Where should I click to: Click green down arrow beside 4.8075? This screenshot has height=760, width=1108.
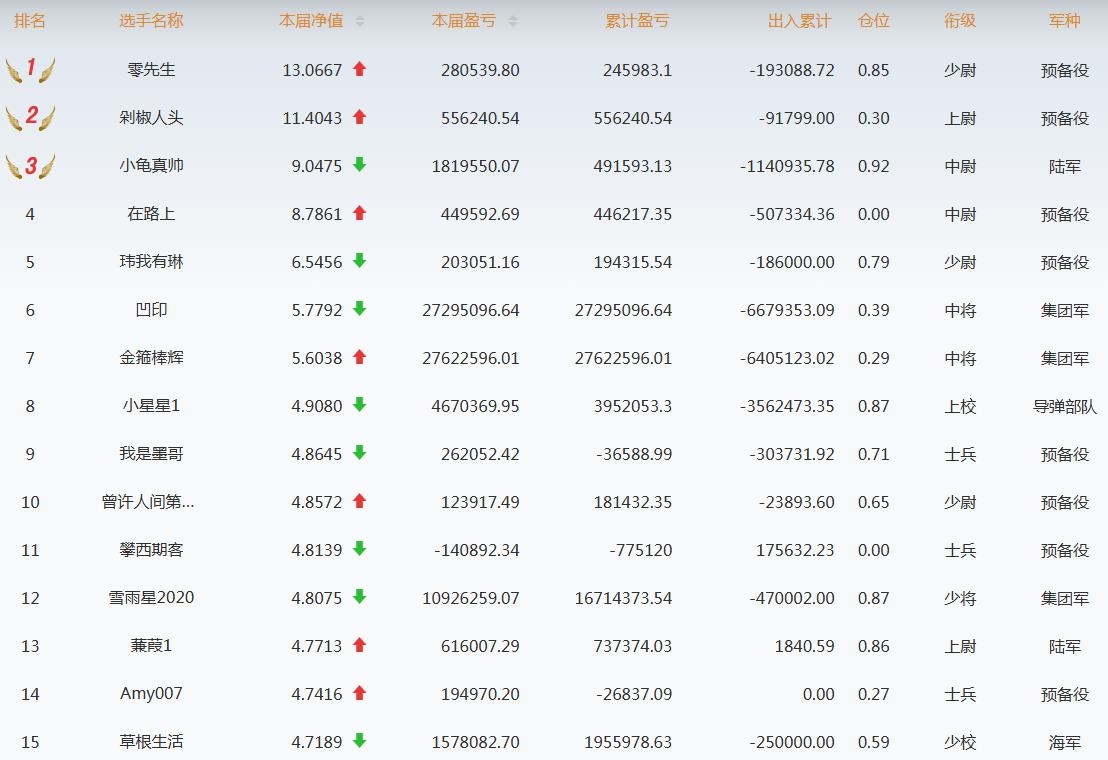pos(360,597)
